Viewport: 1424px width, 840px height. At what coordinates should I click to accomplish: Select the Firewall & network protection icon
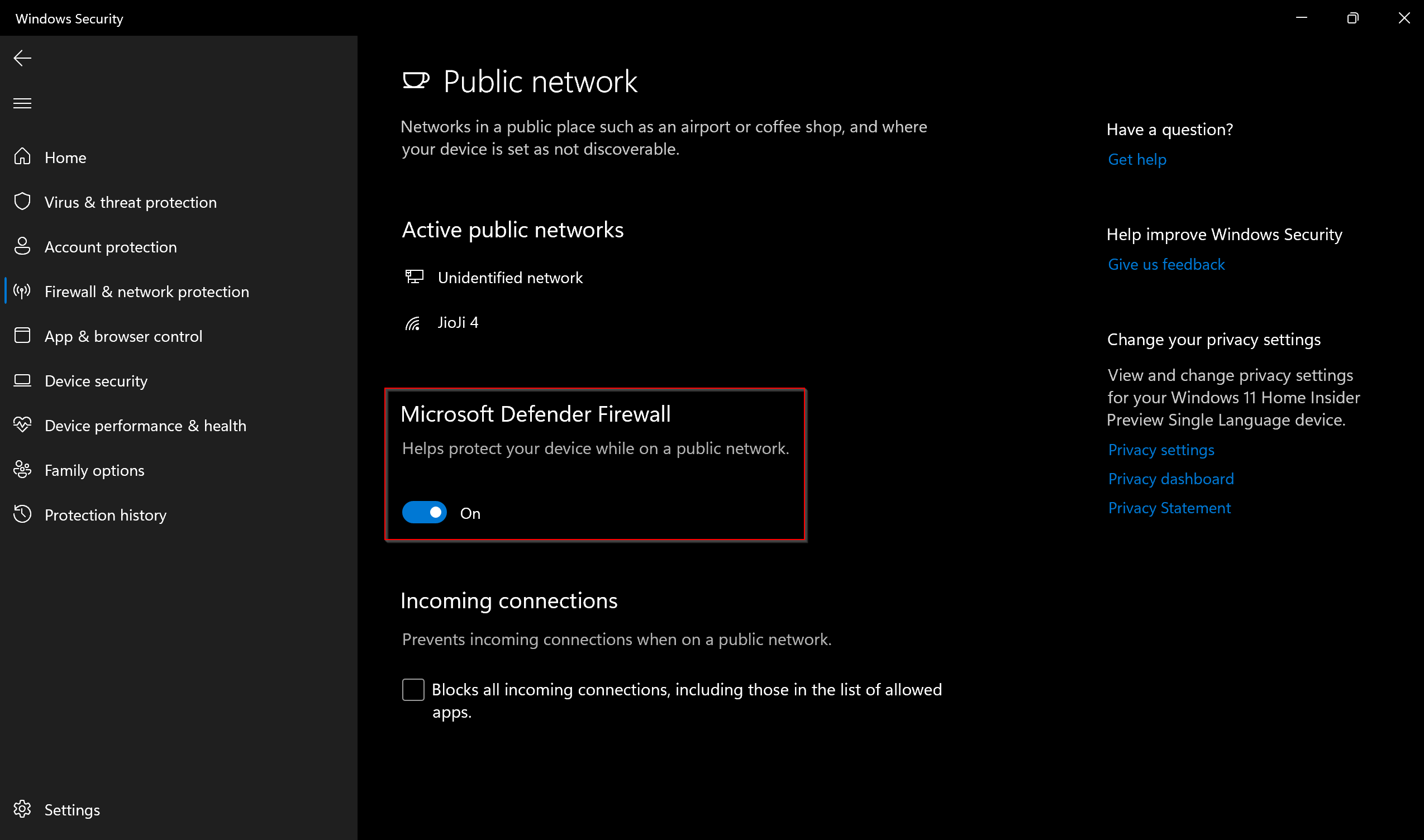point(23,292)
